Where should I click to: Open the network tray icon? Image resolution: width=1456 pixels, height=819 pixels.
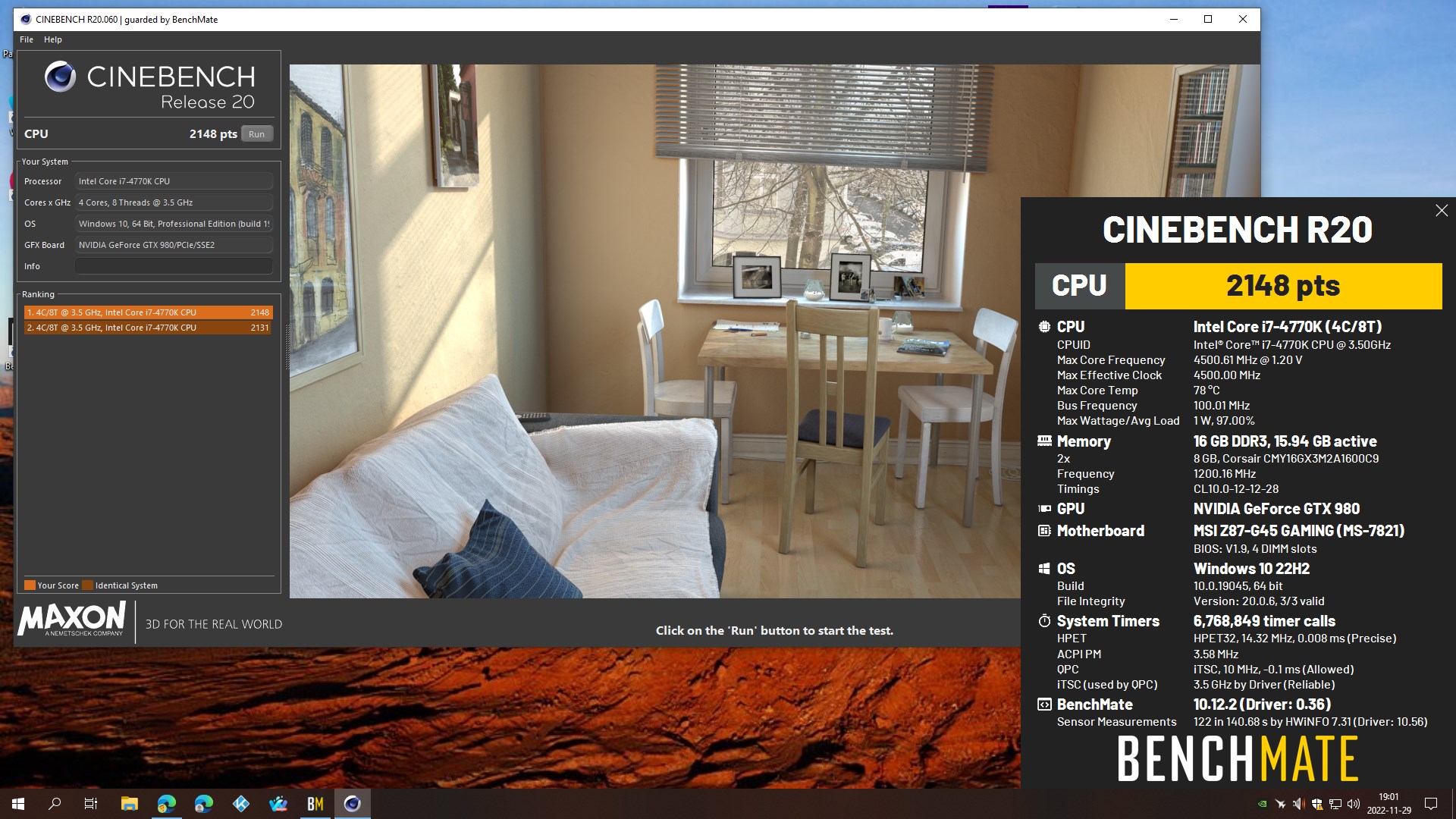pos(1335,804)
